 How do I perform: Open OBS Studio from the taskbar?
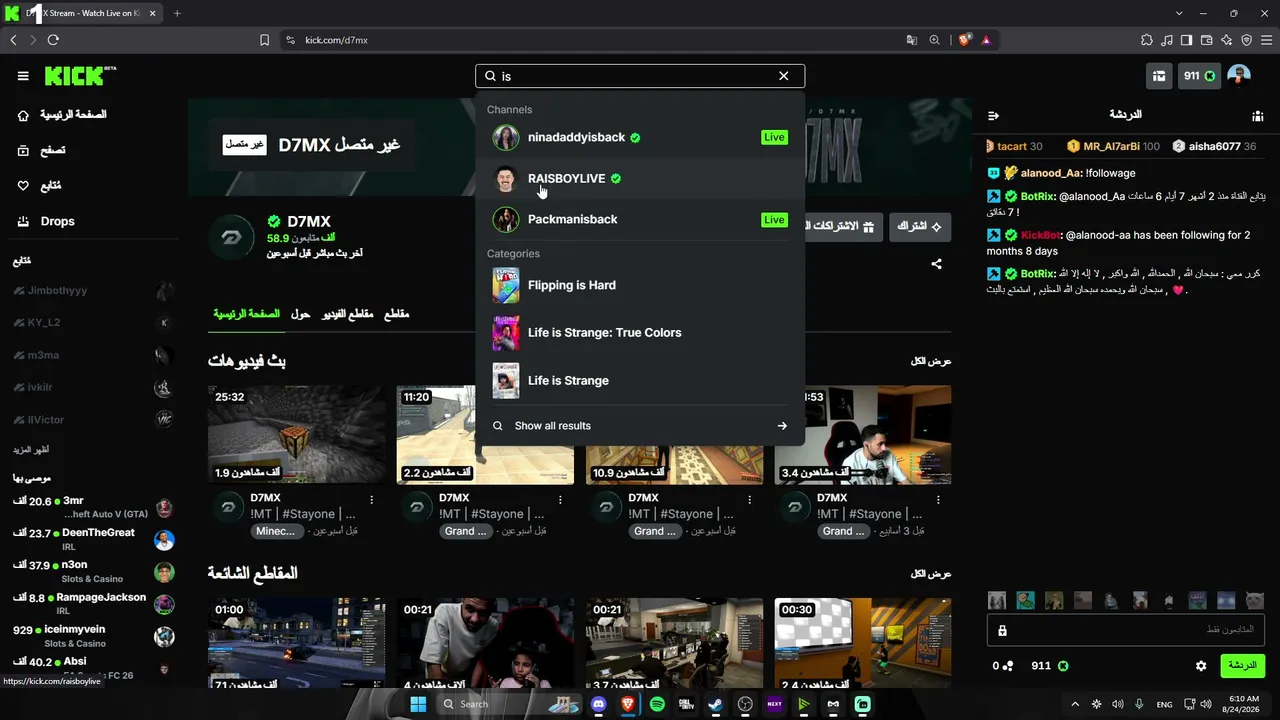pos(745,704)
